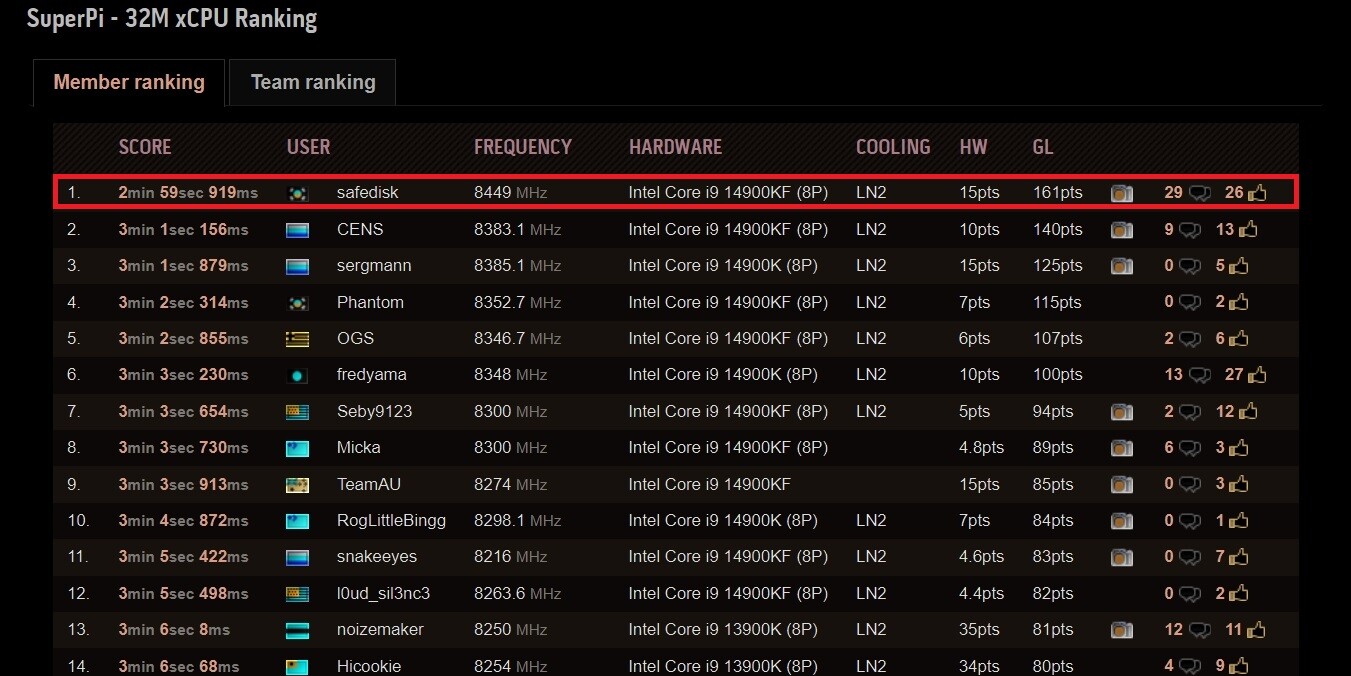Open score 2min 59sec 919ms submission
Viewport: 1351px width, 676px height.
pyautogui.click(x=188, y=193)
